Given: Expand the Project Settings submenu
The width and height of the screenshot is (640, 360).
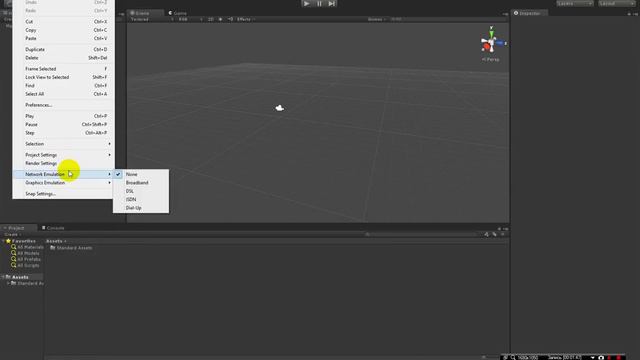Looking at the screenshot, I should coord(63,155).
